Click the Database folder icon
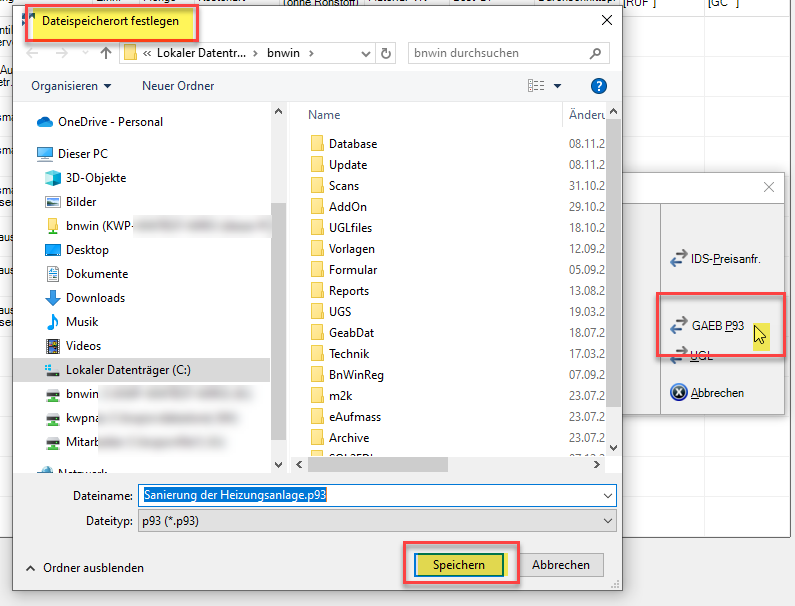 coord(317,144)
